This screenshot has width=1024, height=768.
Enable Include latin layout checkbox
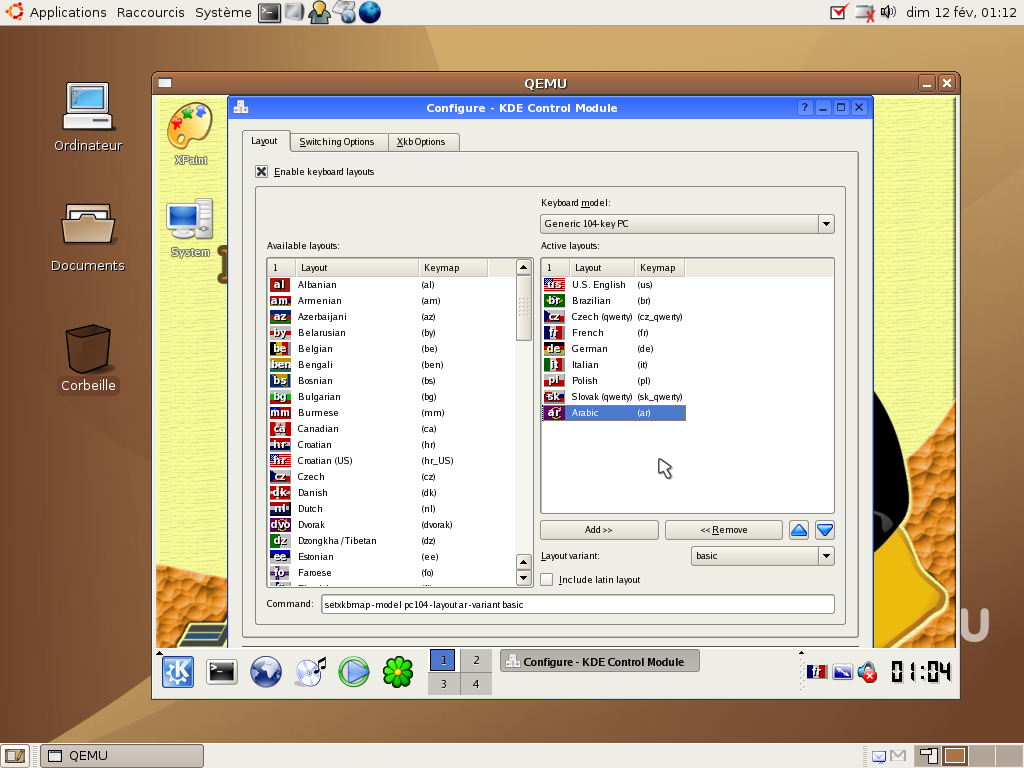(547, 579)
